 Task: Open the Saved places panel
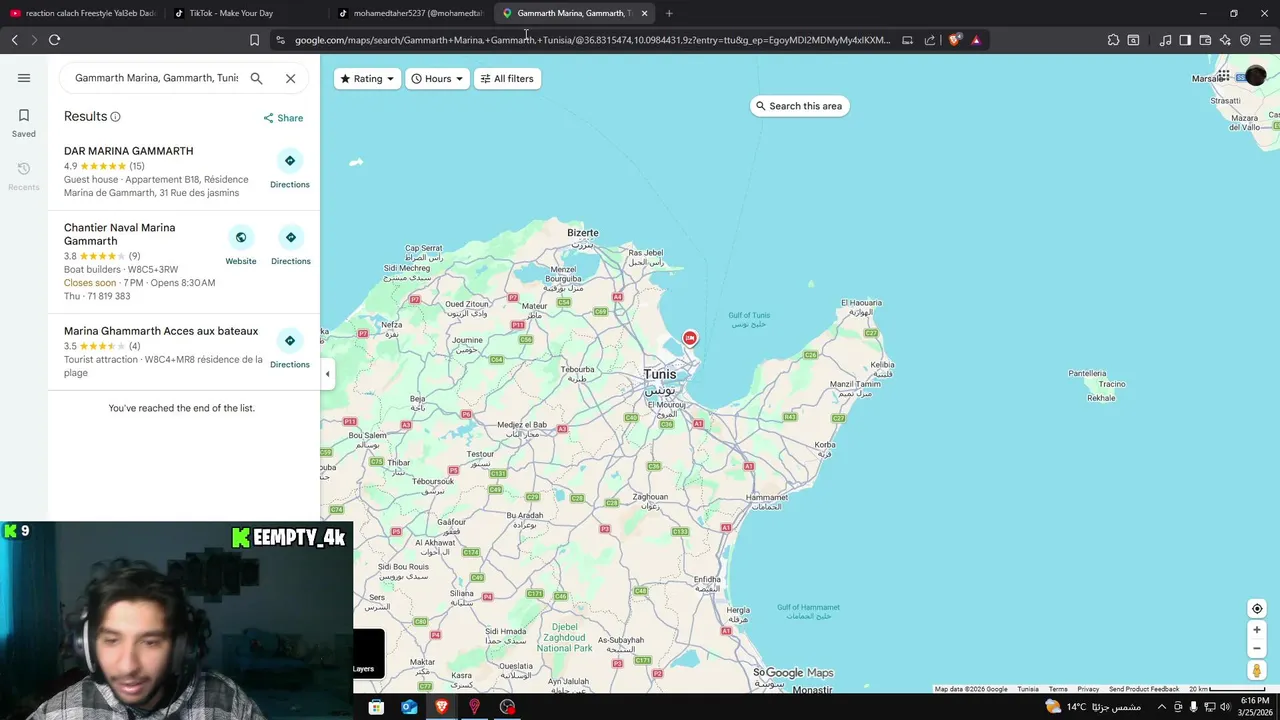click(24, 123)
